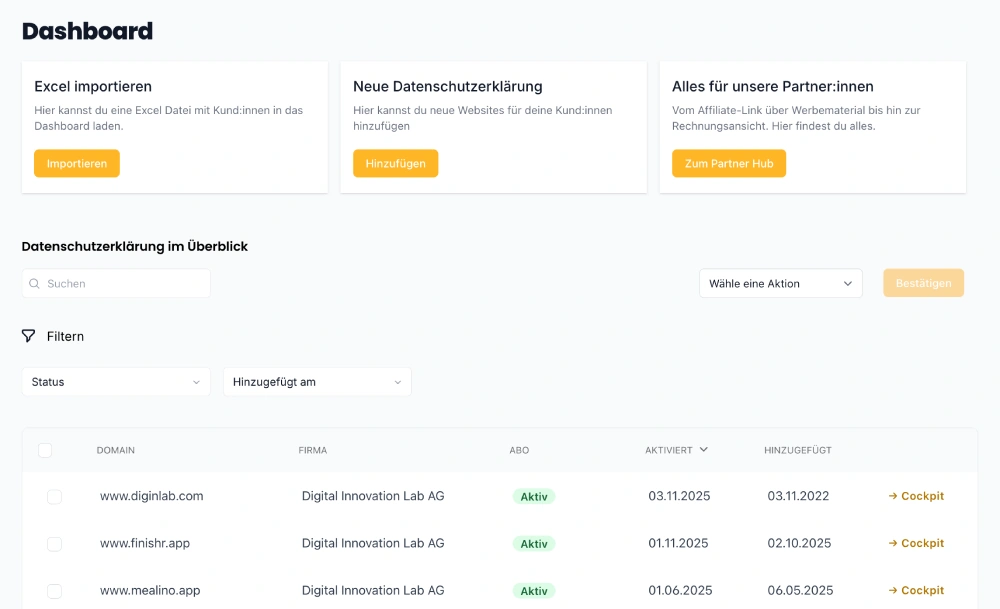The height and width of the screenshot is (609, 1000).
Task: Toggle the select-all checkbox in table header
Action: point(45,451)
